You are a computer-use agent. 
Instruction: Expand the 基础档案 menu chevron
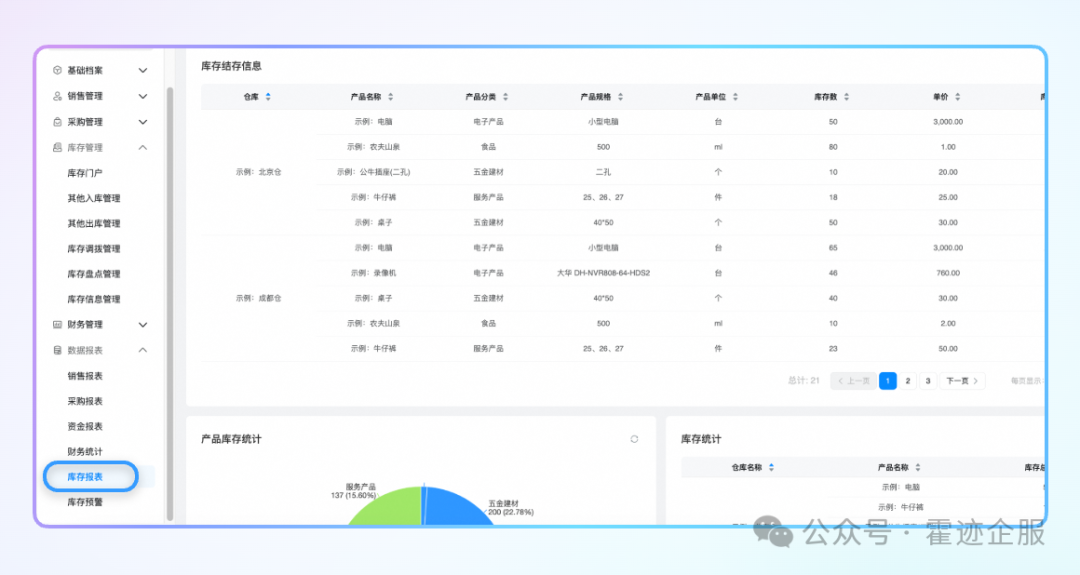143,70
